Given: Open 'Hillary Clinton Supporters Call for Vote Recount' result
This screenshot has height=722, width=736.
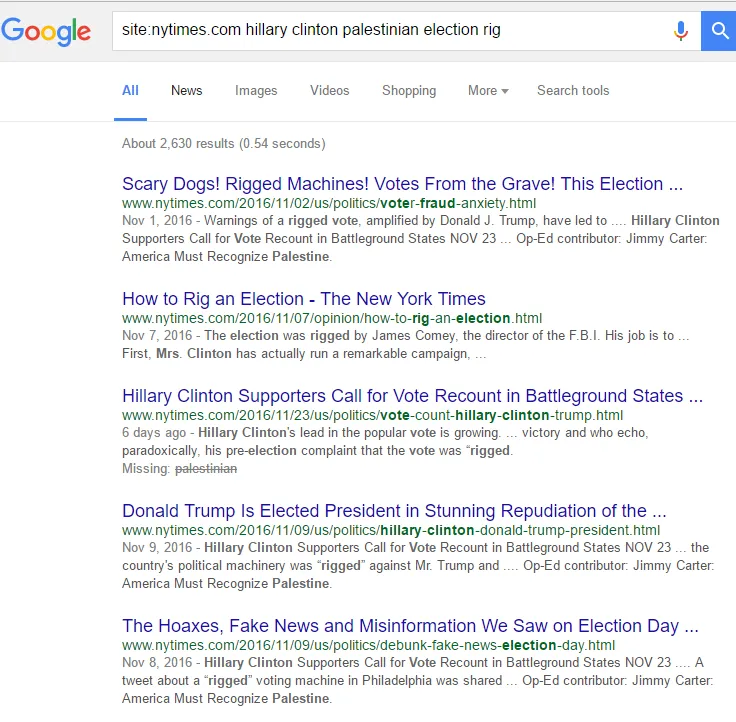Looking at the screenshot, I should click(413, 396).
